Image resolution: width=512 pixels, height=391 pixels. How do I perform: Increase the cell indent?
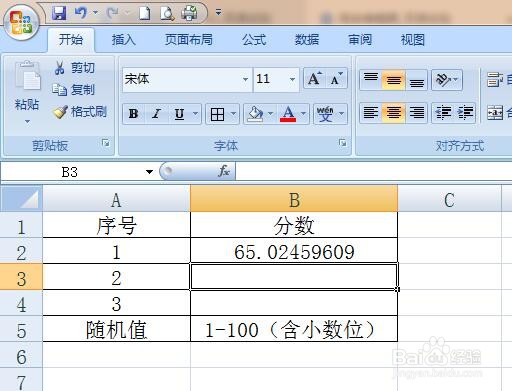[x=465, y=113]
